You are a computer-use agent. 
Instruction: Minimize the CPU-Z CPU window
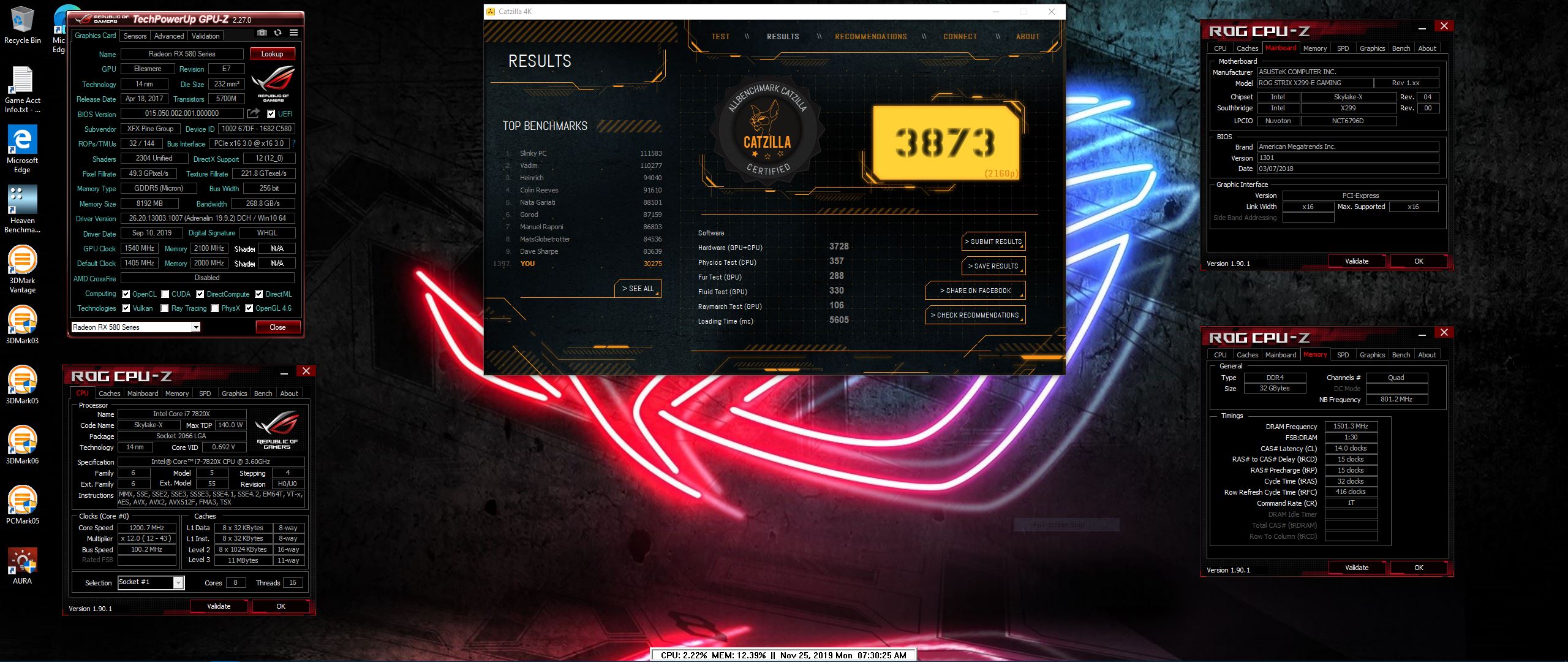click(x=284, y=372)
